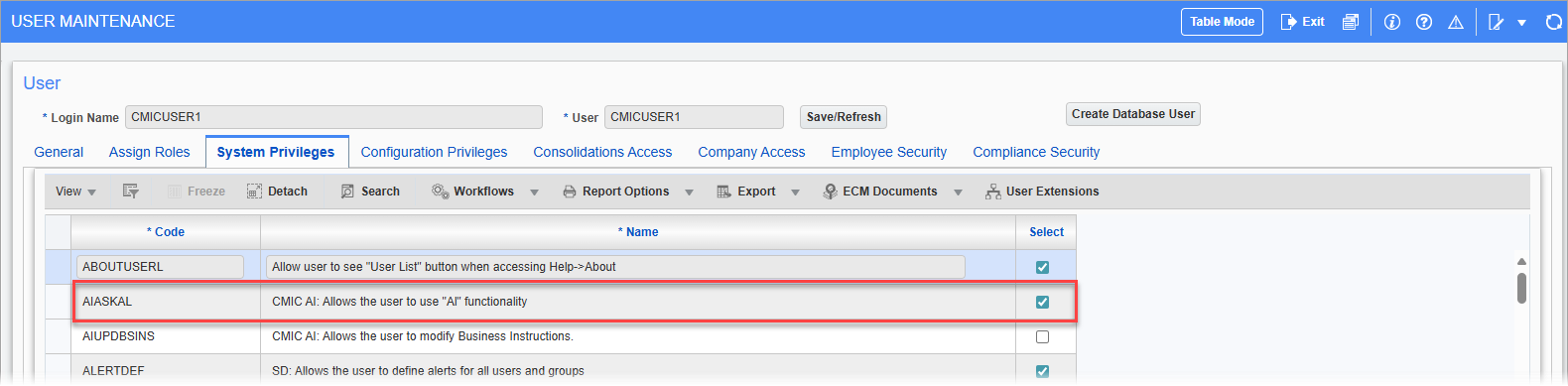Open the Company Access tab

751,152
